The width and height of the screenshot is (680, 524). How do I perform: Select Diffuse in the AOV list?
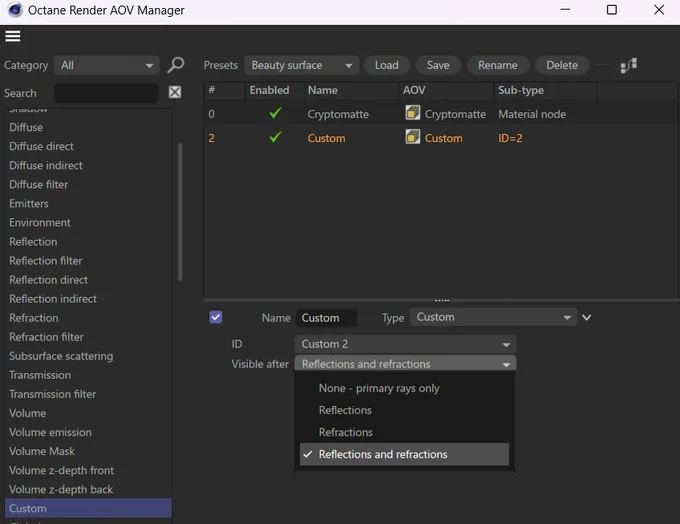point(88,127)
